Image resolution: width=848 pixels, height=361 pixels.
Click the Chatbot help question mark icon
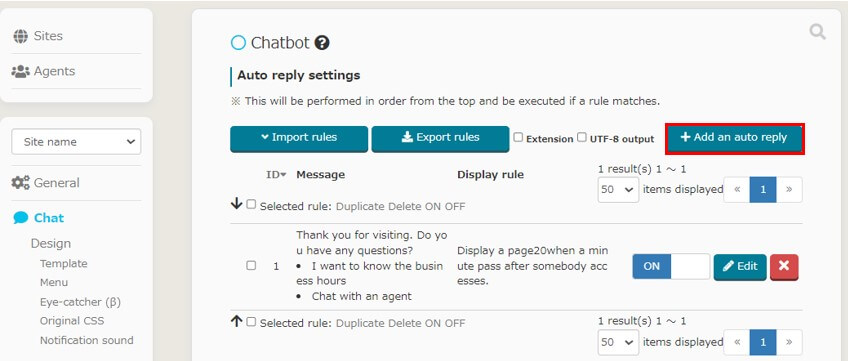coord(322,43)
